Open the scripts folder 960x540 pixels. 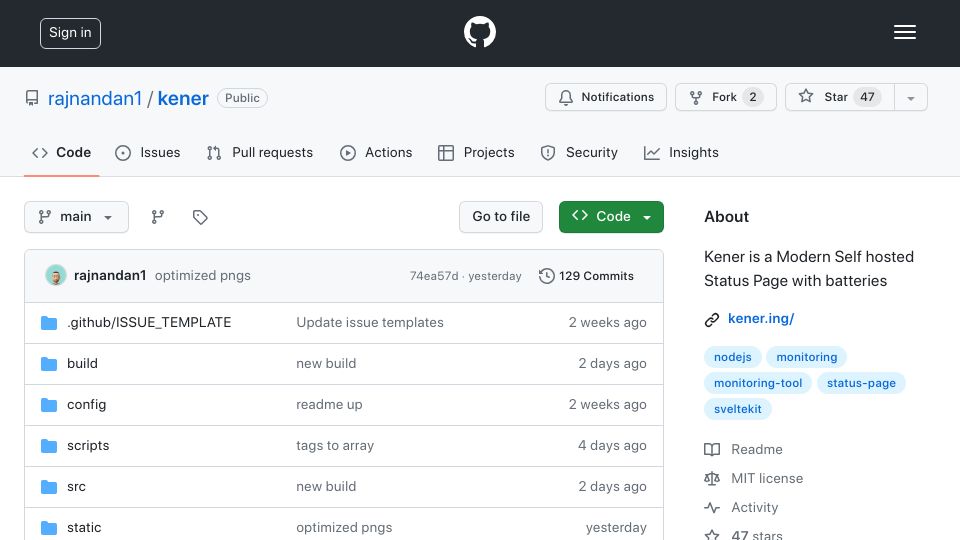pos(88,446)
